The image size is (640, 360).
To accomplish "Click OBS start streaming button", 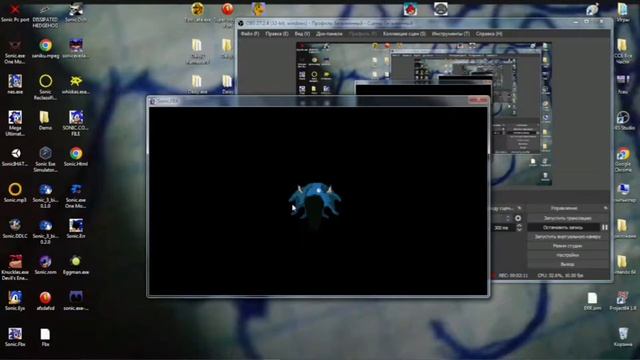I will tap(567, 218).
